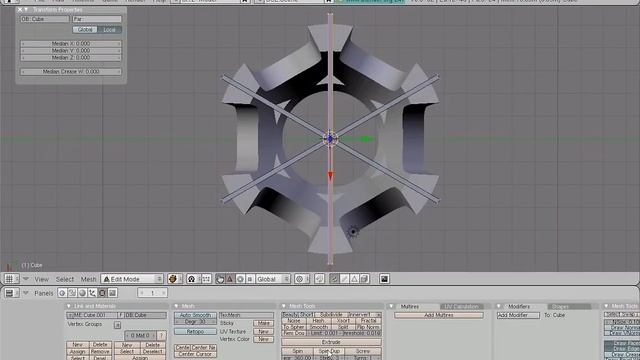Collapse the Transform Properties panel triangle
The image size is (640, 360).
click(x=26, y=9)
